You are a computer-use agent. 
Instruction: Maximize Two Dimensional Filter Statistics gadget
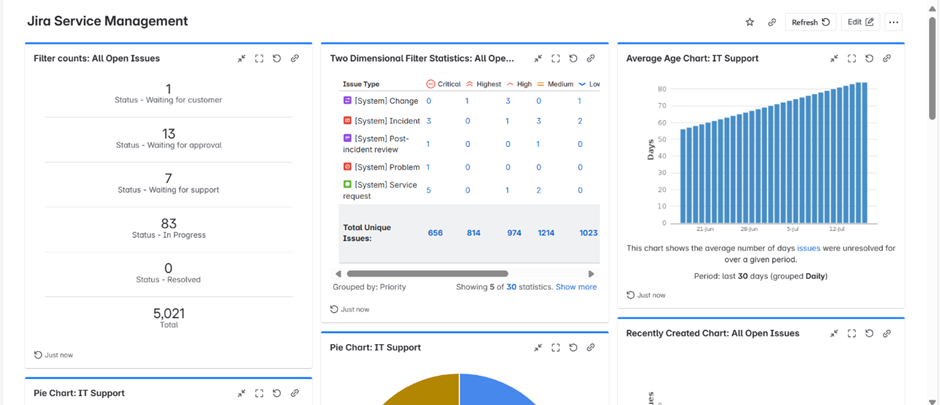click(x=556, y=58)
